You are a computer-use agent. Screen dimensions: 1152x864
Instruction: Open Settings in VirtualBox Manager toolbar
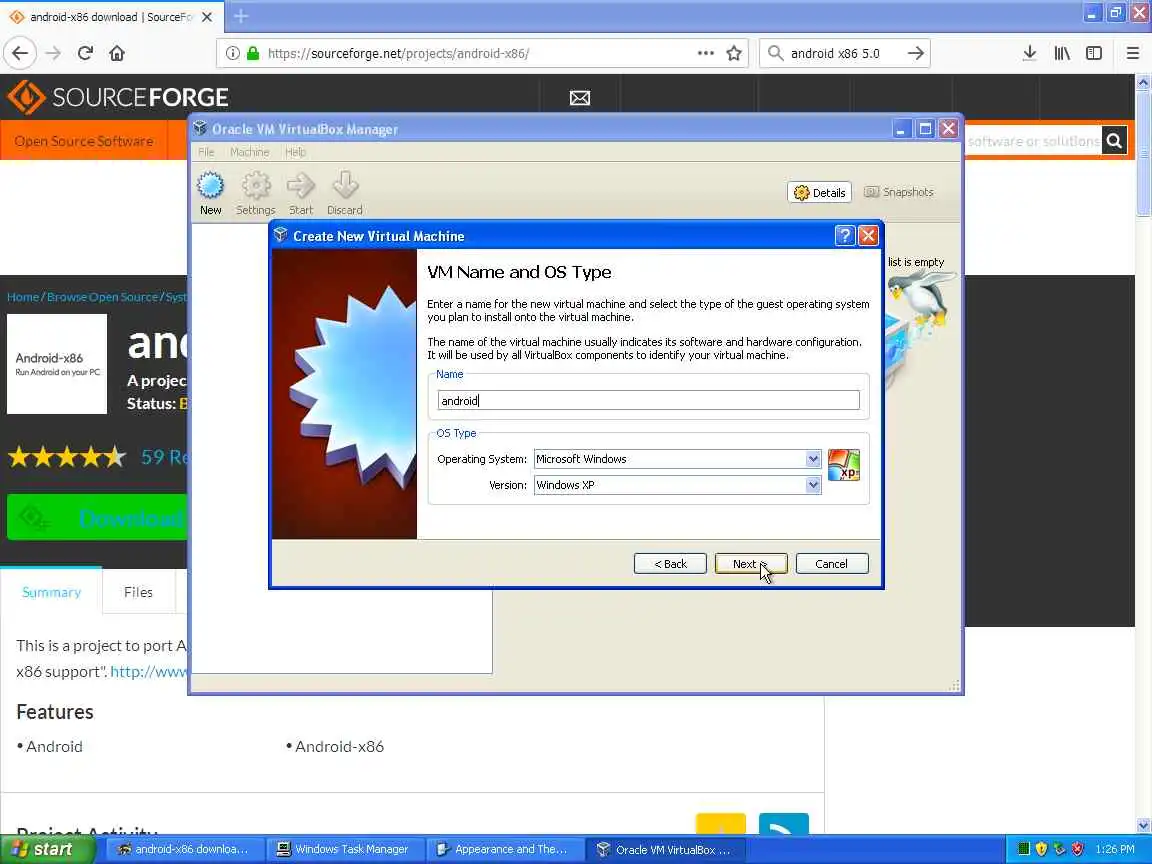click(x=256, y=193)
